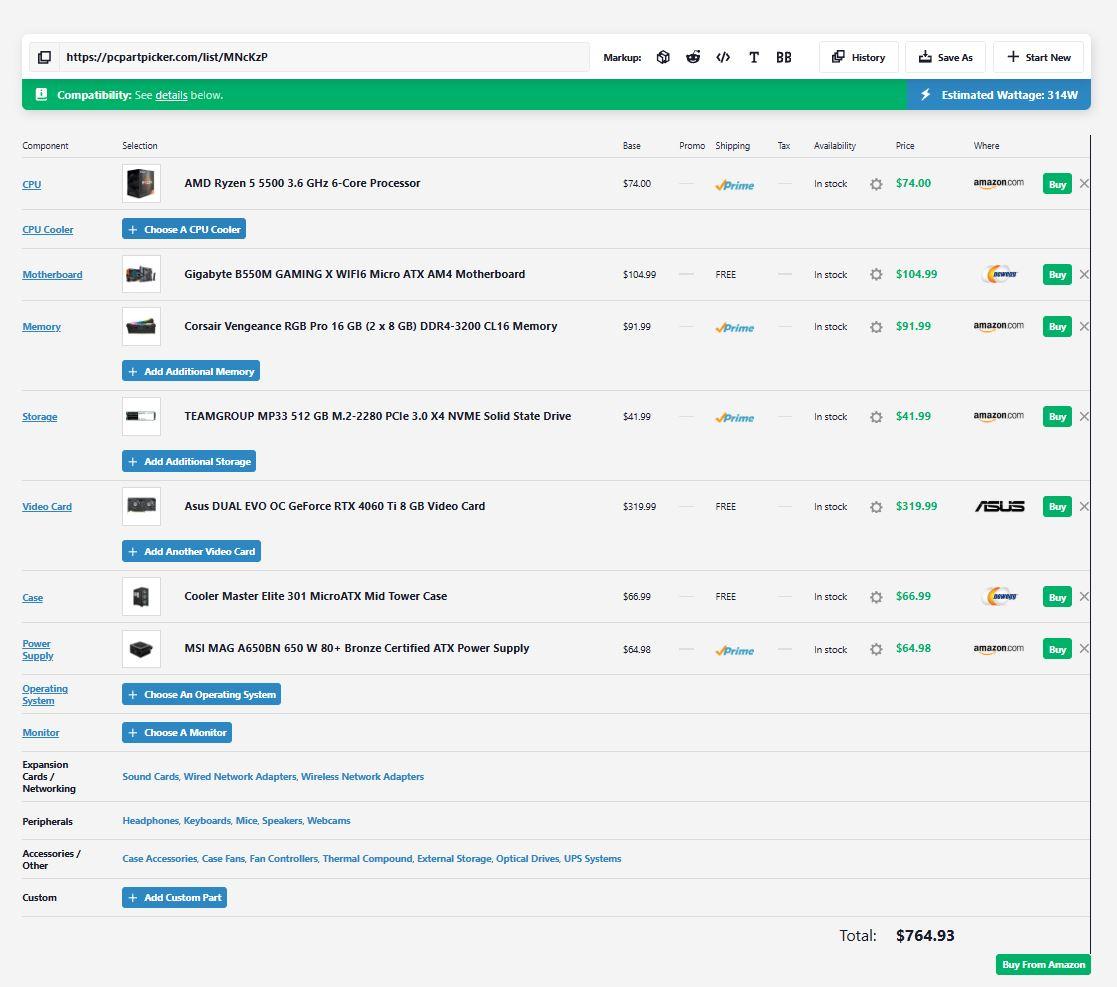Screen dimensions: 1117x987
Task: Open the Cooler Master case thumbnail
Action: [x=141, y=597]
